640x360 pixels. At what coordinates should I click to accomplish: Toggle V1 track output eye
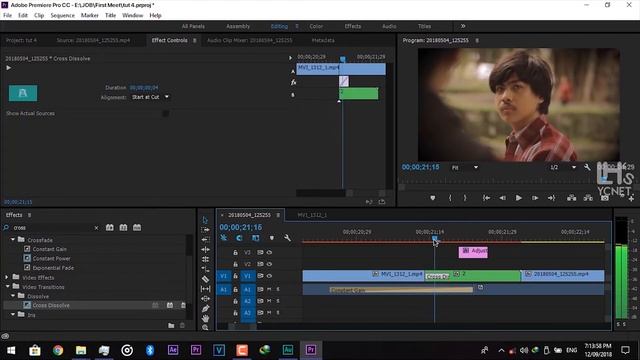(269, 276)
